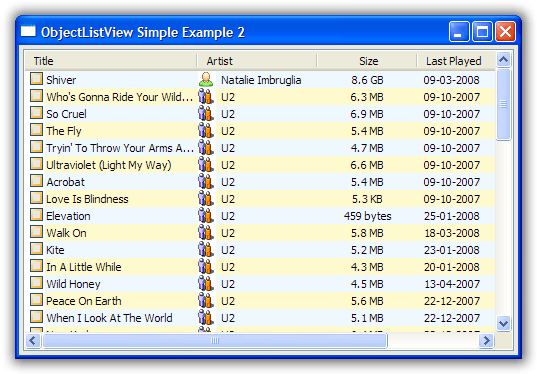
Task: Select the song title Shiver
Action: click(61, 80)
